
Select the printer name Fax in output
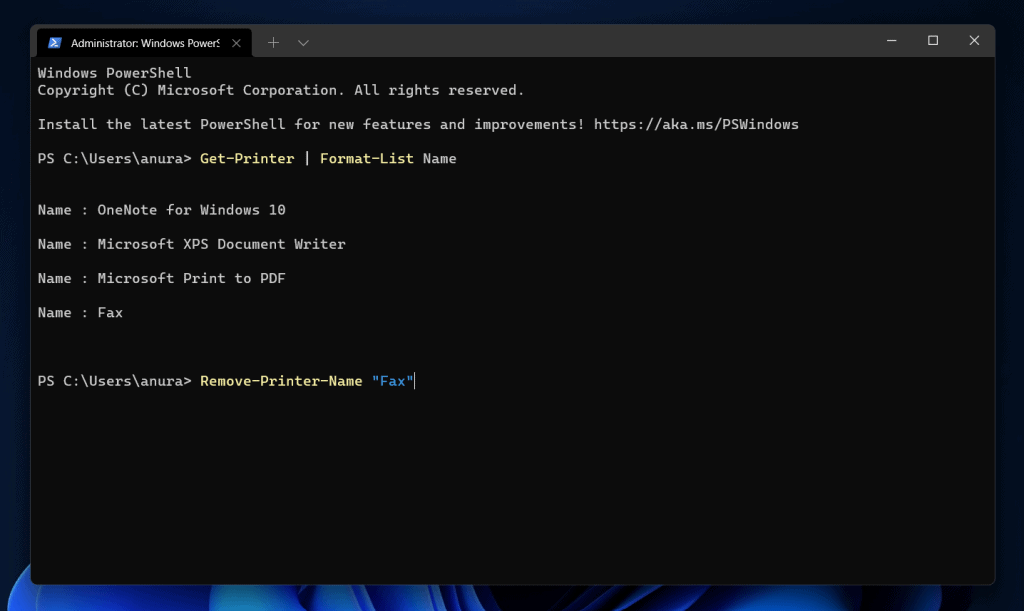coord(109,312)
